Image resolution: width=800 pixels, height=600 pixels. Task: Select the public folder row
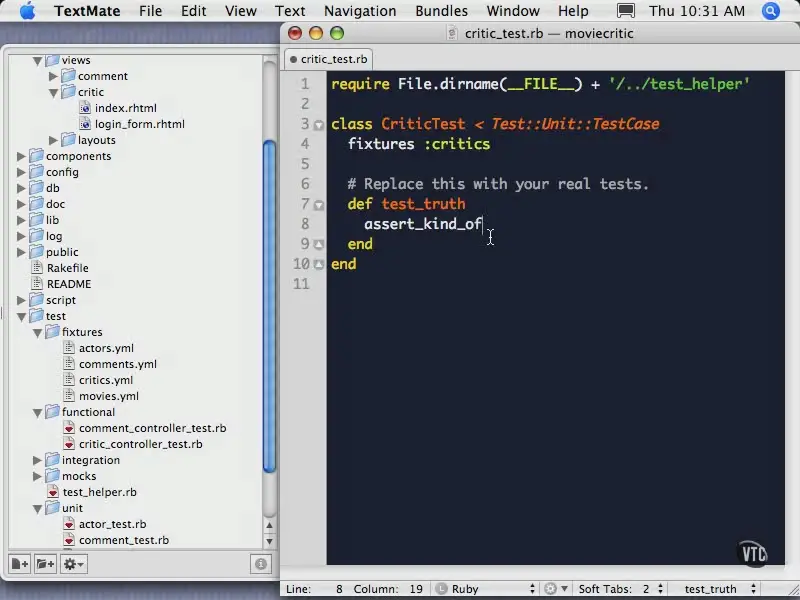[x=135, y=252]
